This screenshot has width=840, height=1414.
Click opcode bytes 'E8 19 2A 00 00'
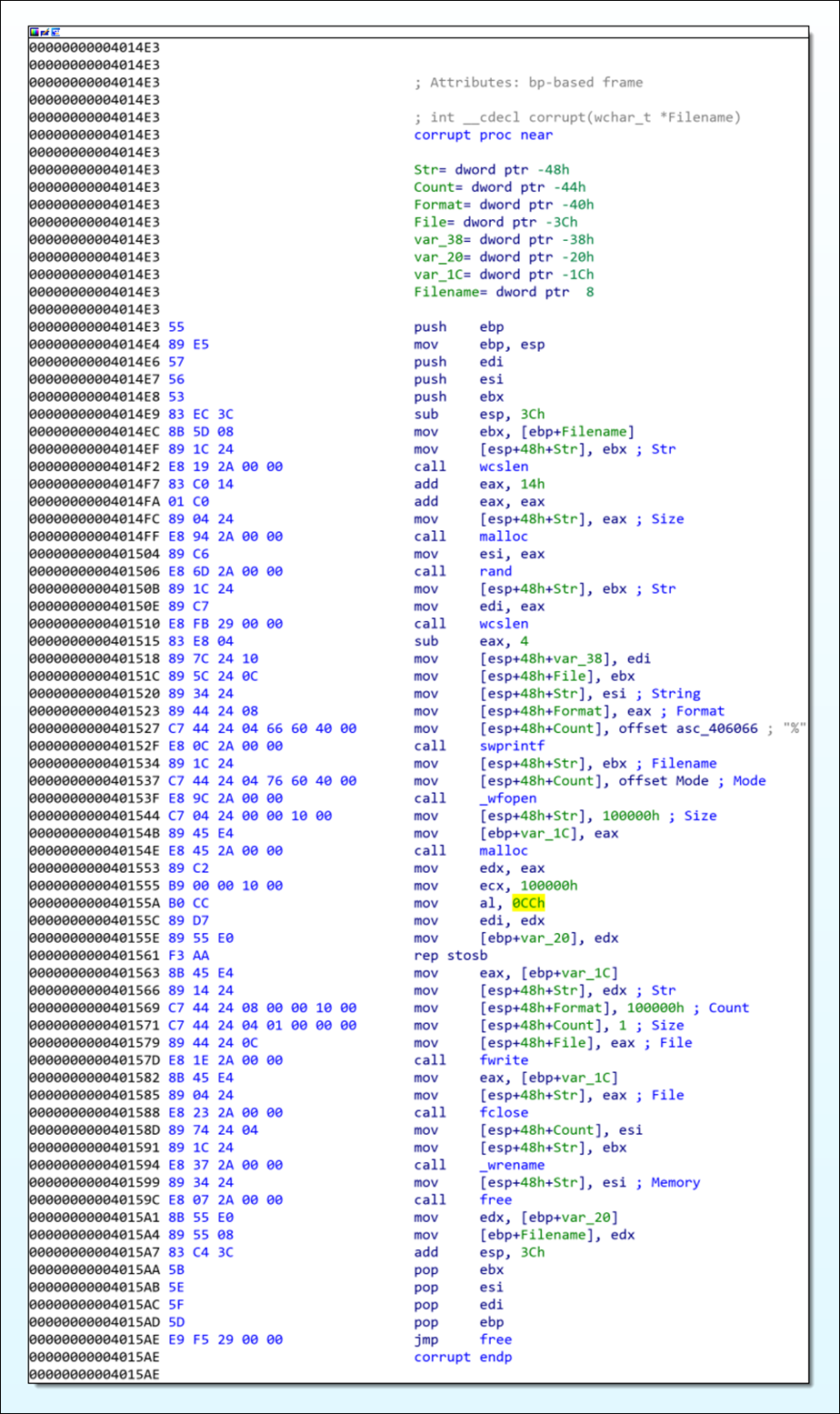[226, 466]
